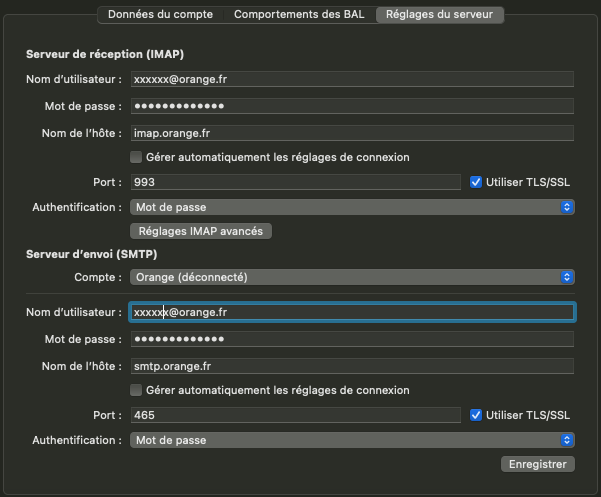
Task: Click the smtp.orange.fr host name field
Action: point(352,366)
